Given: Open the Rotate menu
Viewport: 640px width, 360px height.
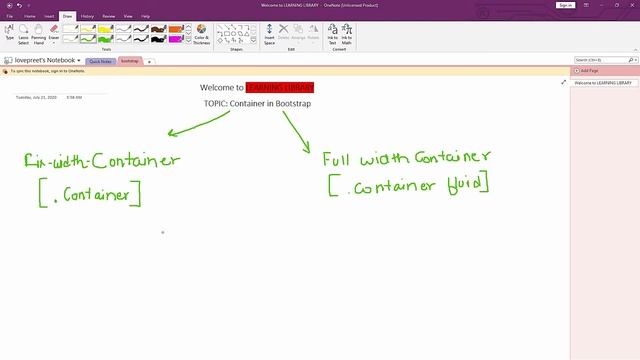Looking at the screenshot, I should click(313, 33).
